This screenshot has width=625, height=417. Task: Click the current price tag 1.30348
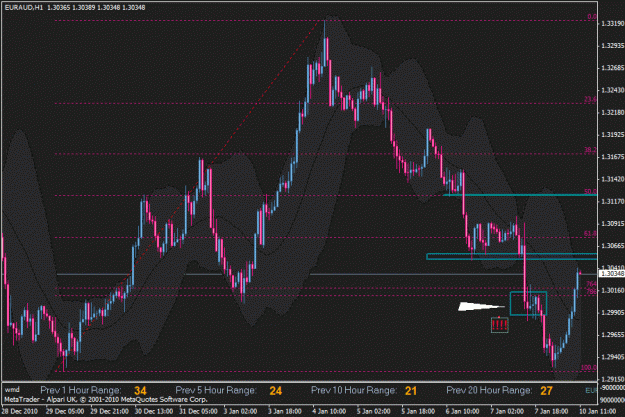tap(612, 273)
